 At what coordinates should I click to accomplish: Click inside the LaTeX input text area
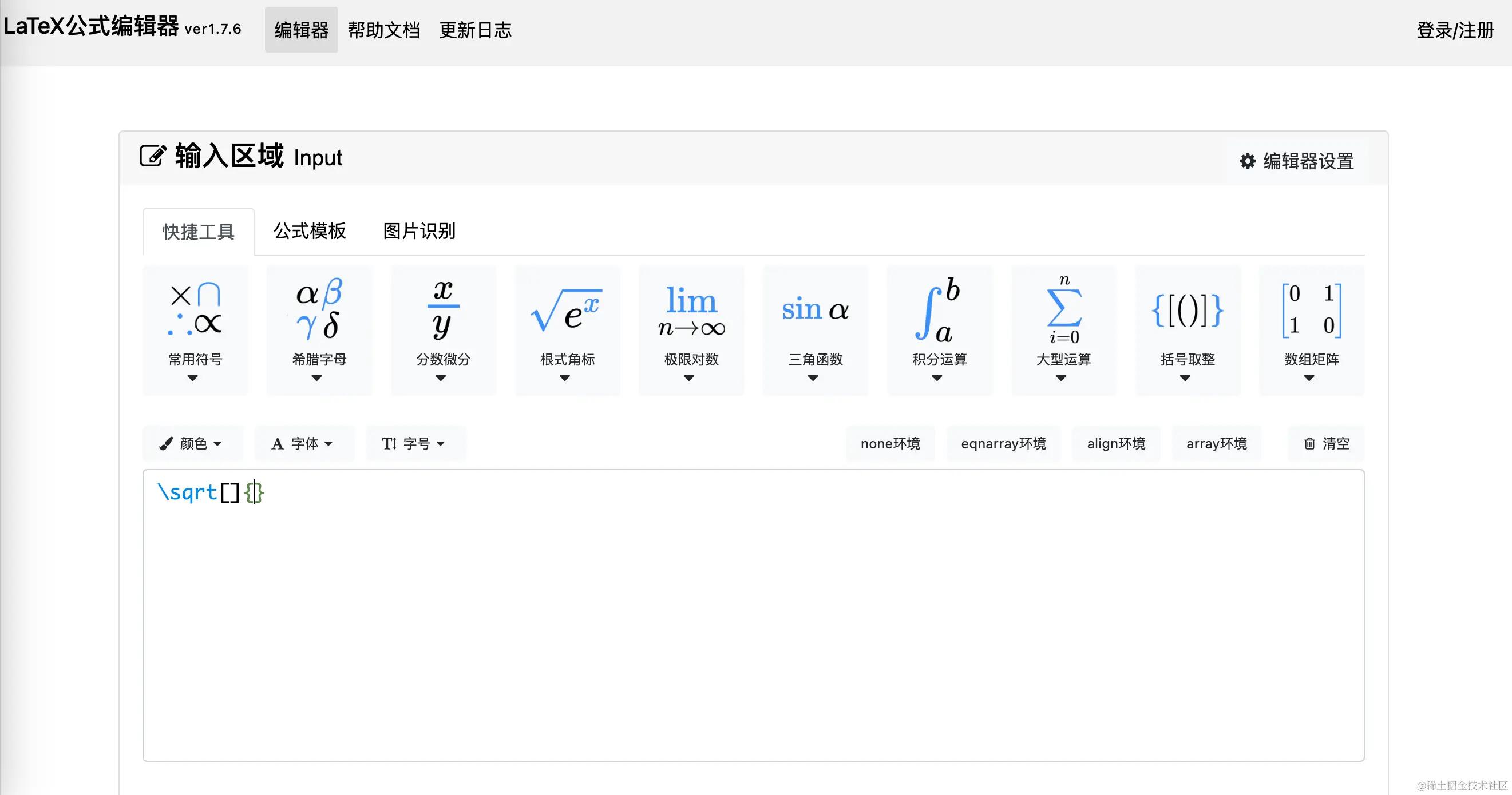point(753,615)
